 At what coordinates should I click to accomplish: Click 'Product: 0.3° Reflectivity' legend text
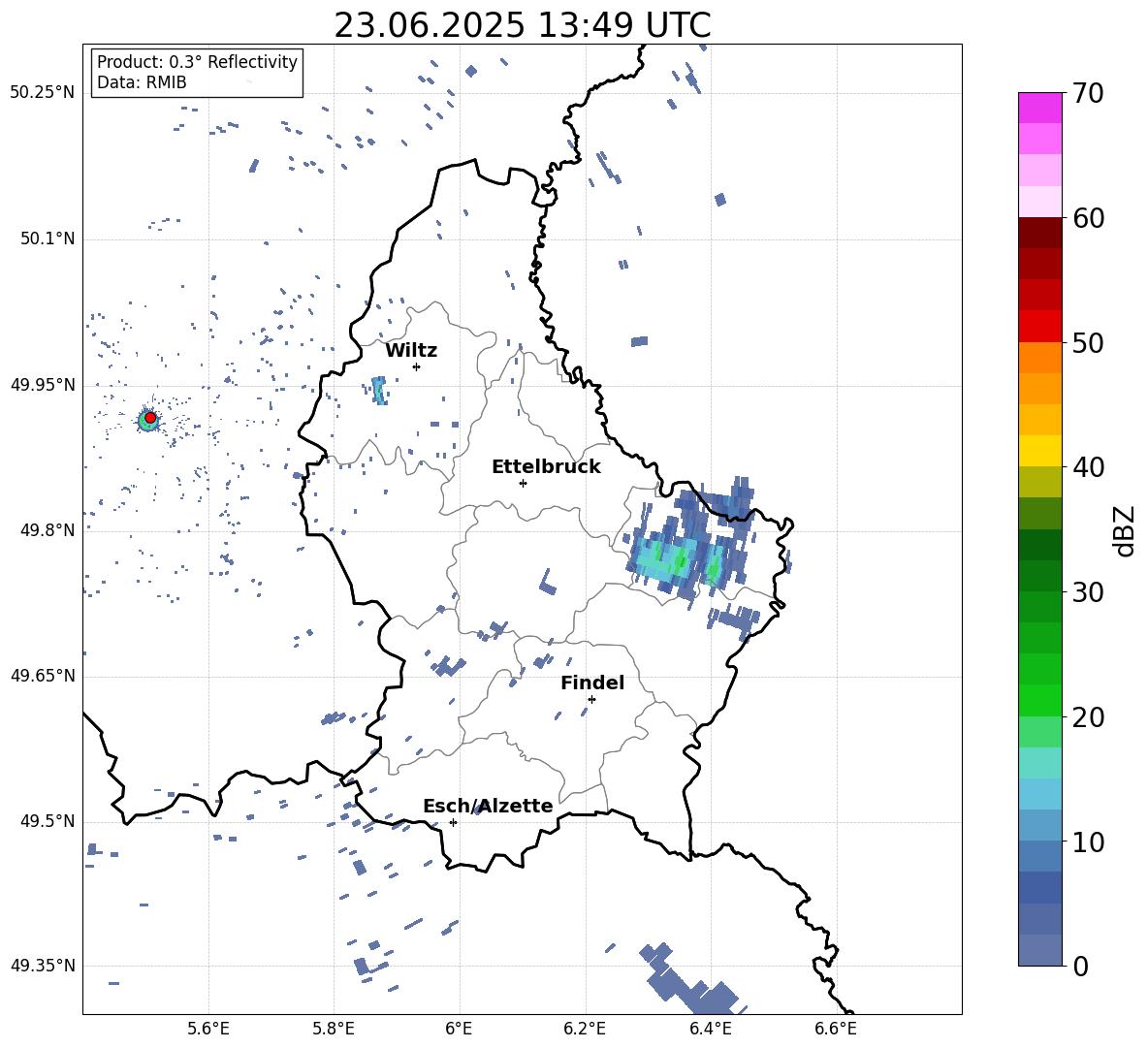point(197,61)
